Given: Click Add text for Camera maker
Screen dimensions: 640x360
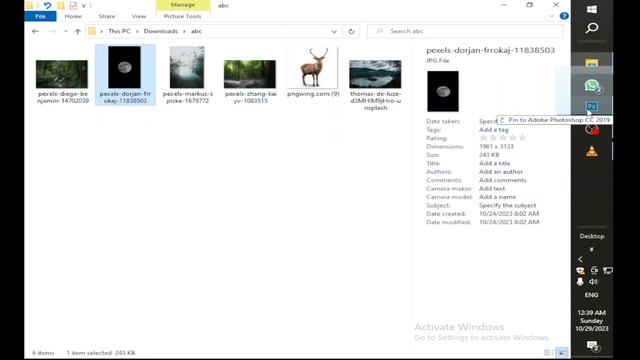Looking at the screenshot, I should tap(492, 189).
